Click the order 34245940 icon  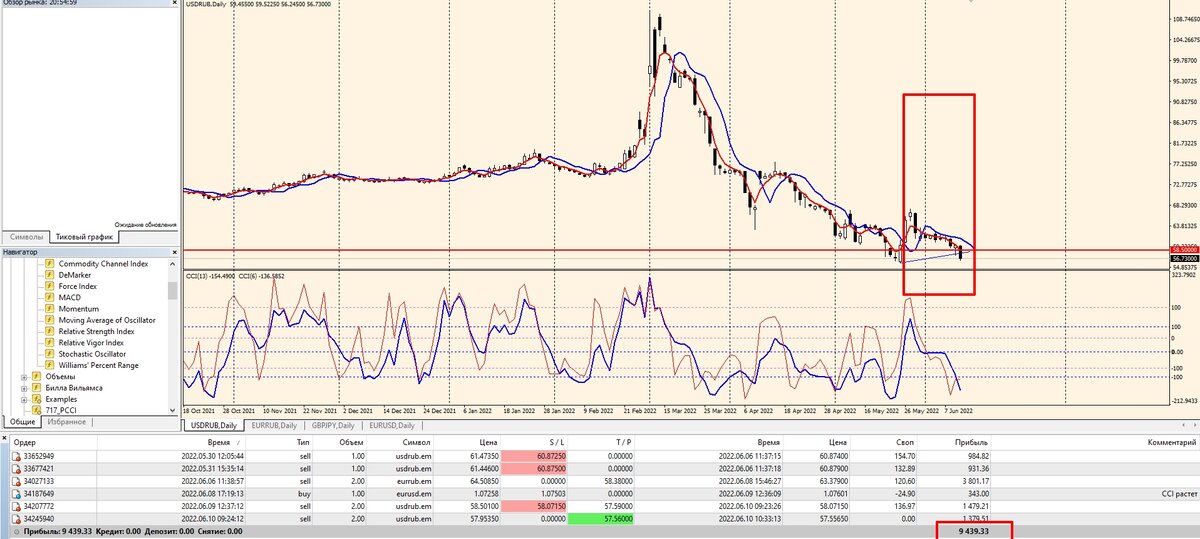tap(16, 518)
